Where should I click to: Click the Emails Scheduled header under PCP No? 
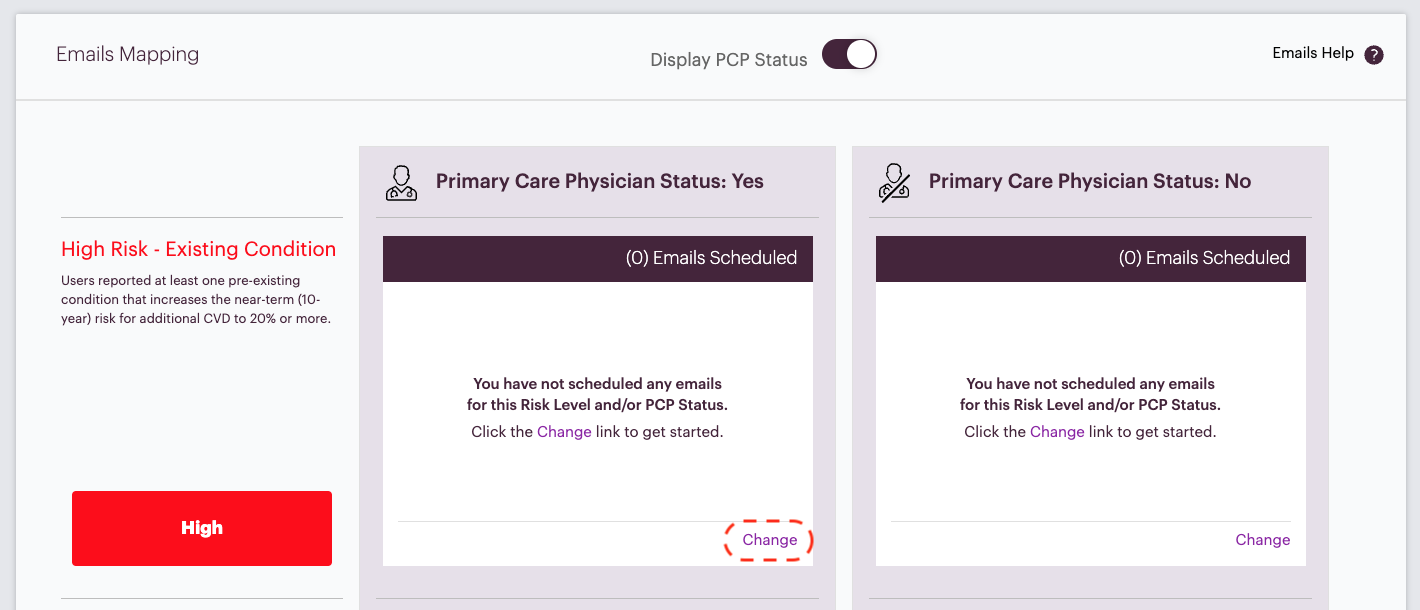click(x=1091, y=258)
